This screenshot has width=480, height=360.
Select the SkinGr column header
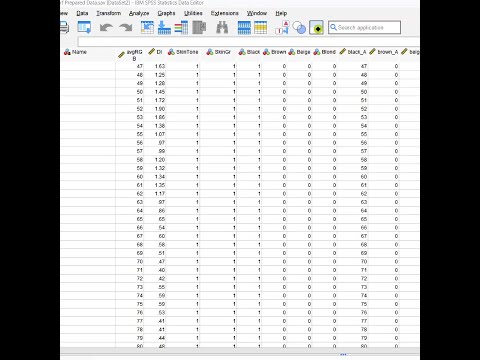[x=219, y=54]
